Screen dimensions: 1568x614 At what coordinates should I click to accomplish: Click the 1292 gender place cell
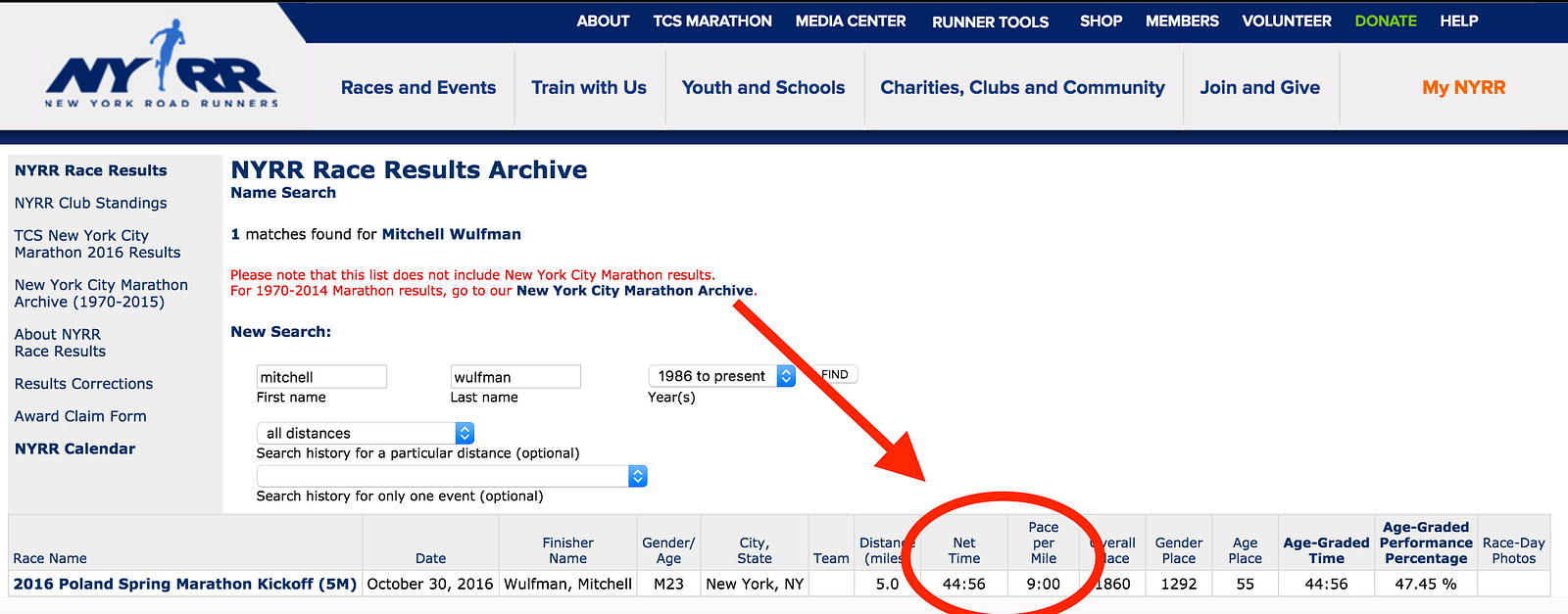click(1179, 584)
